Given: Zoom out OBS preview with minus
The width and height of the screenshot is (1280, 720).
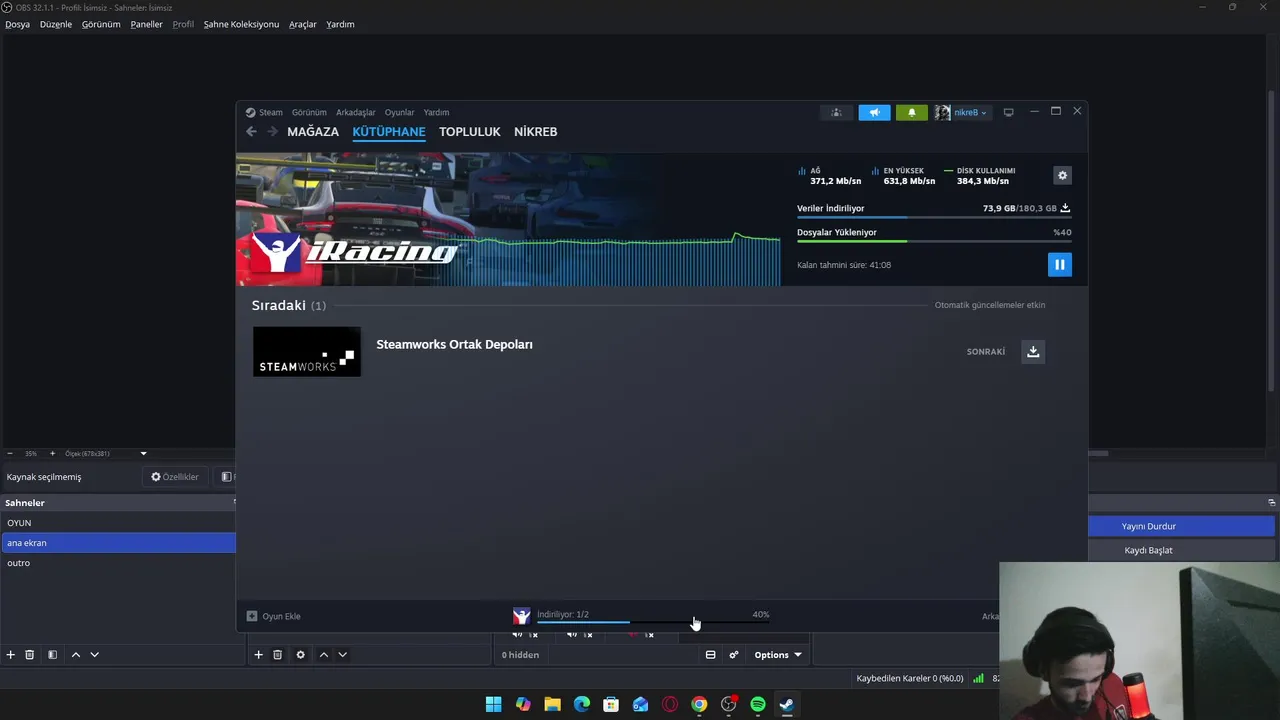Looking at the screenshot, I should (10, 454).
